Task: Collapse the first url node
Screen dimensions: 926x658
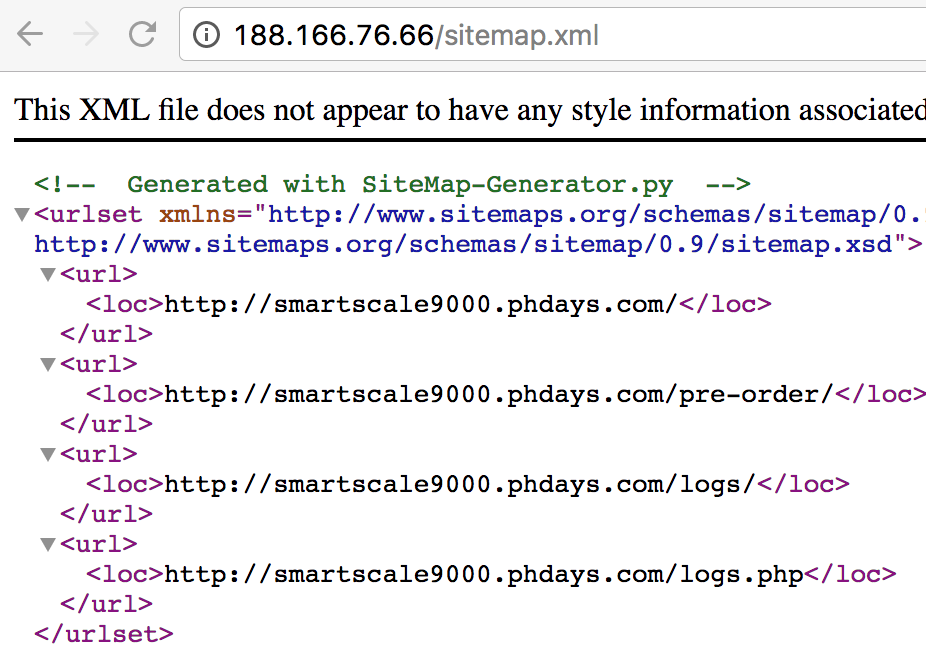Action: tap(47, 274)
